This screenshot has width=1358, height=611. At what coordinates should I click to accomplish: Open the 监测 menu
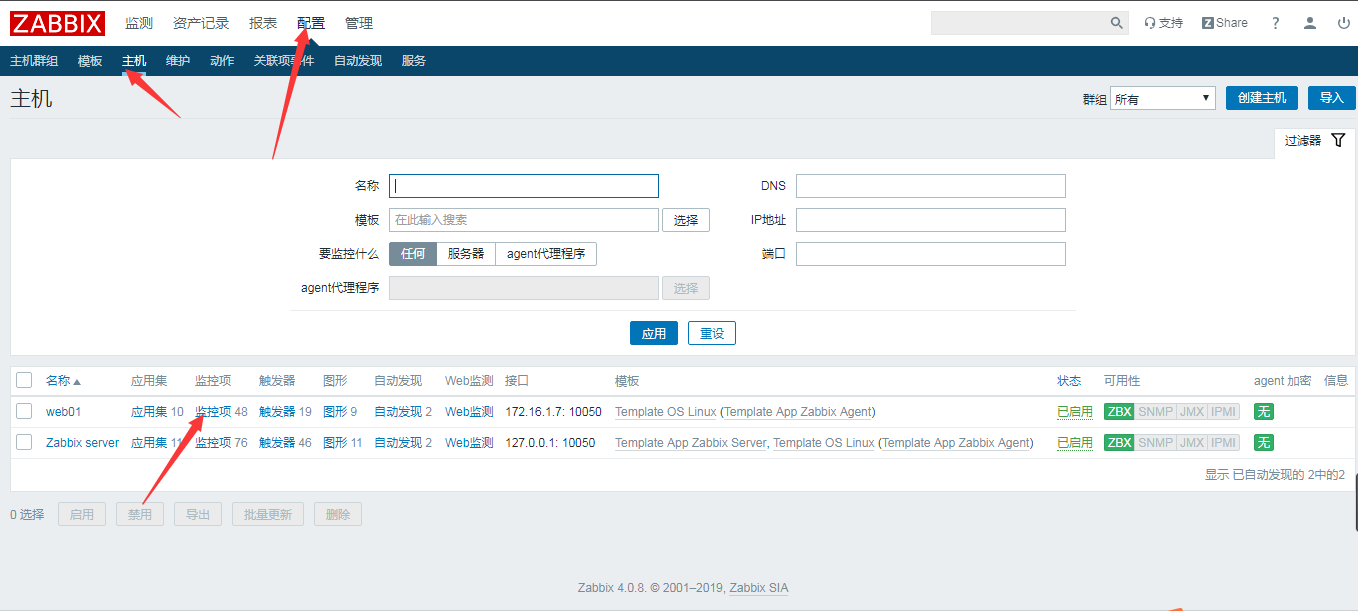pos(139,23)
